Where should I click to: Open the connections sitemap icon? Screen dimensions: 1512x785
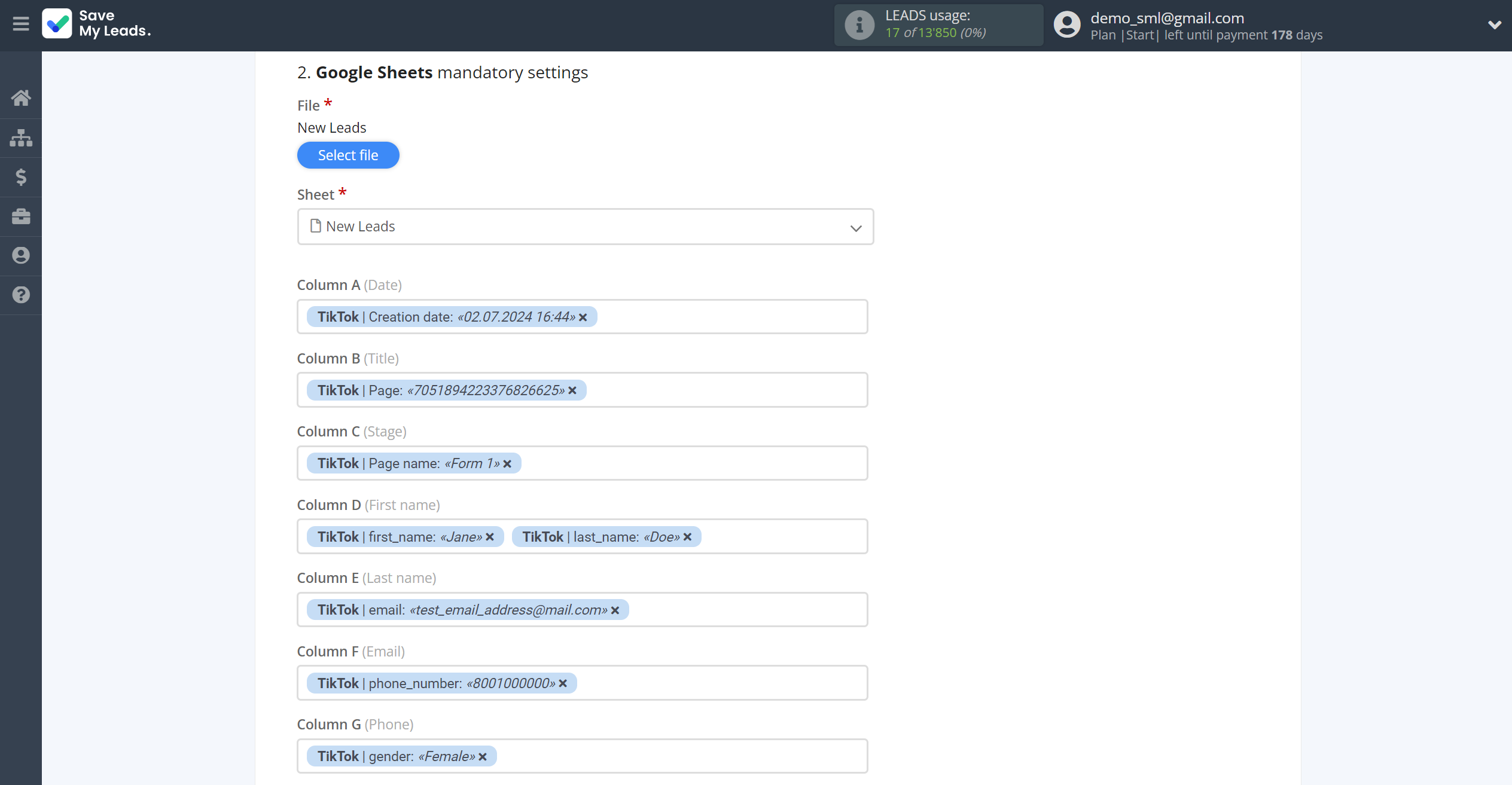pyautogui.click(x=21, y=138)
